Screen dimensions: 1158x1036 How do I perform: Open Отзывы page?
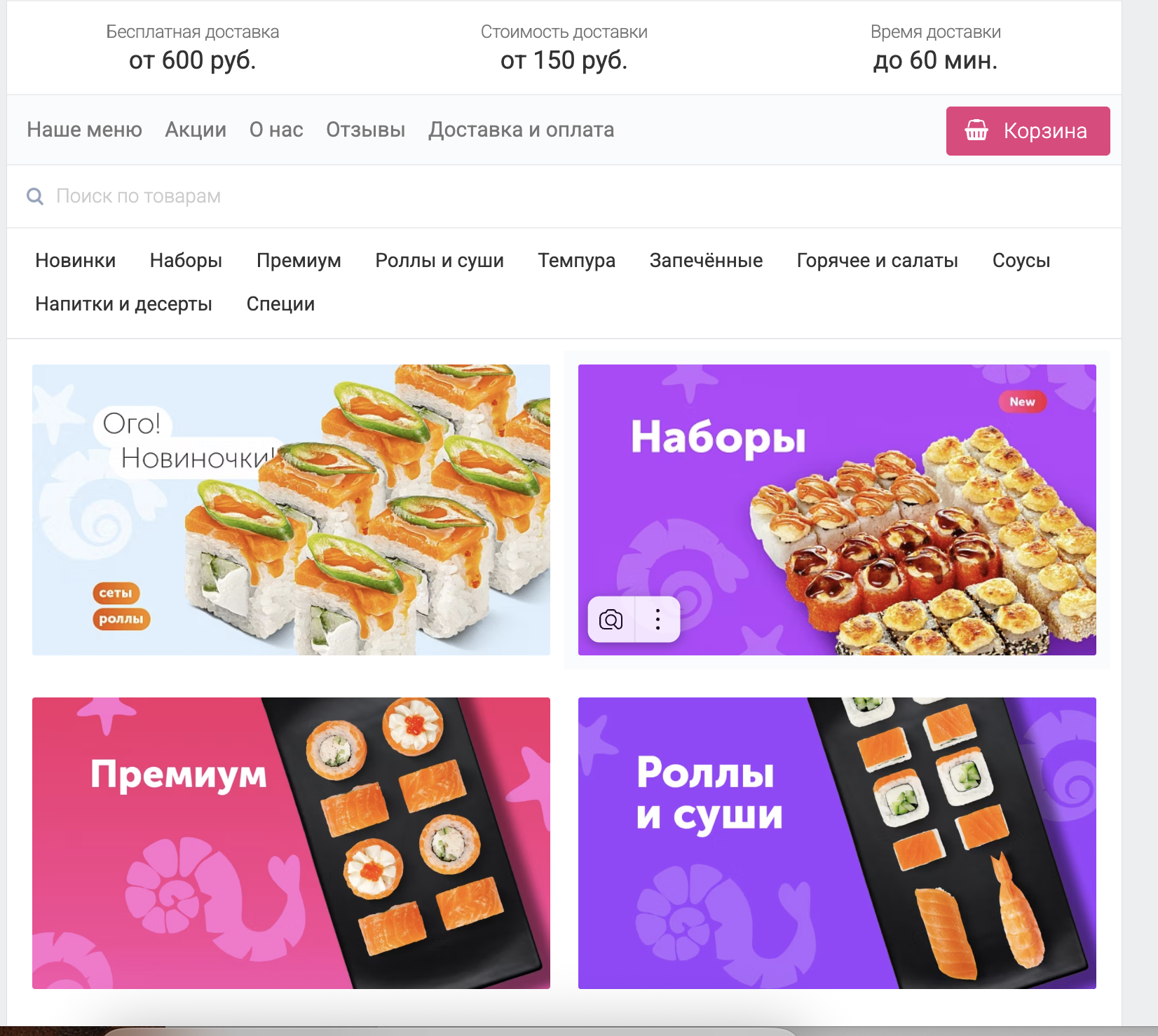pyautogui.click(x=365, y=130)
